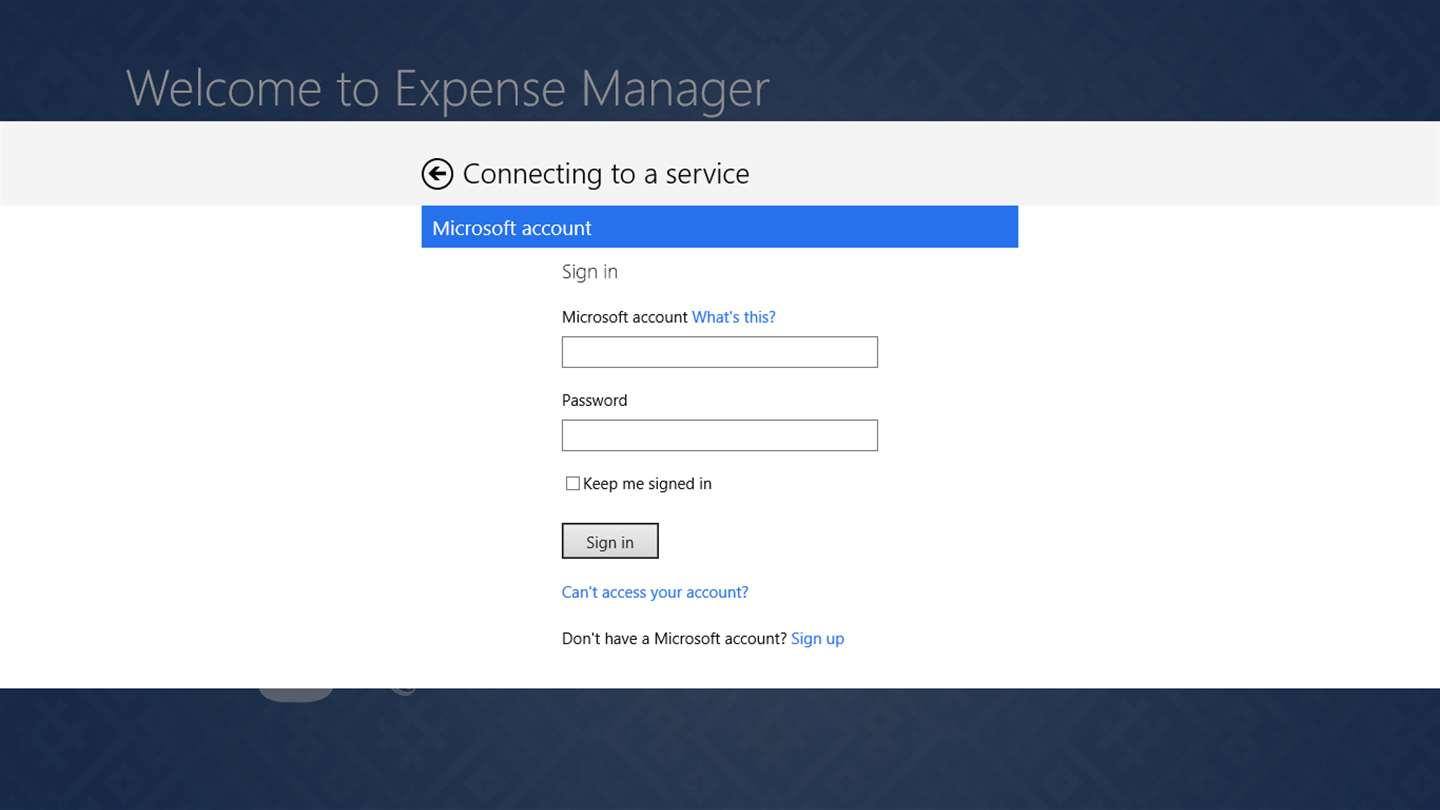Click the Connecting to a service title
The height and width of the screenshot is (810, 1440).
(606, 174)
